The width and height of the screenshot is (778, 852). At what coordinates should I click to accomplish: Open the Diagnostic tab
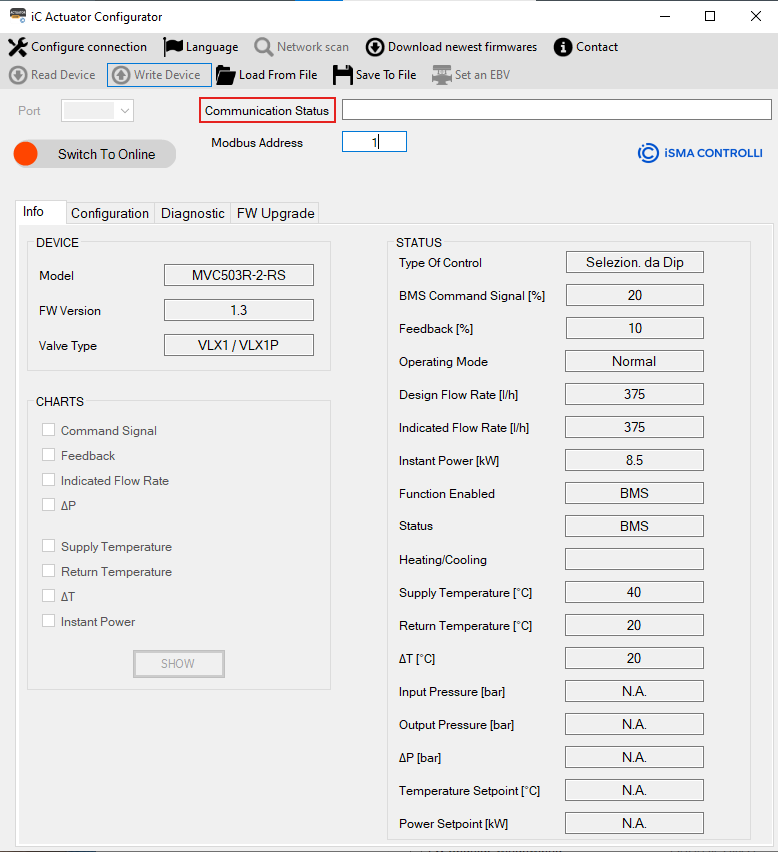193,213
